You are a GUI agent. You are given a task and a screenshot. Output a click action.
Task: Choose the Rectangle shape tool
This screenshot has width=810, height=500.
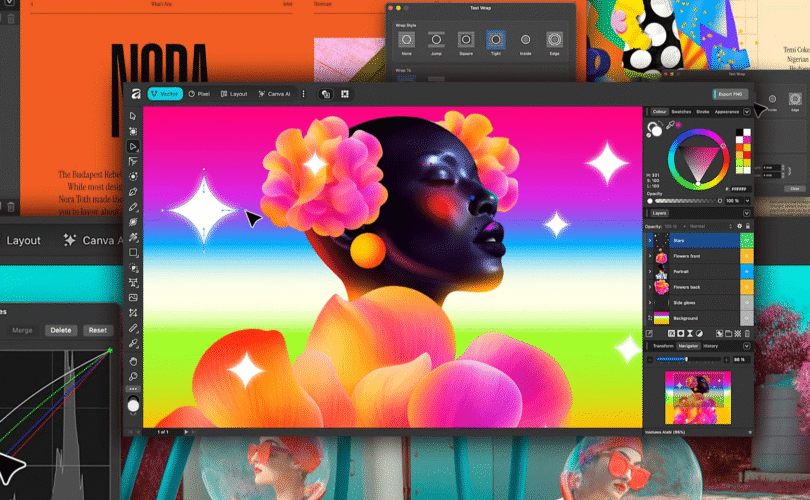pyautogui.click(x=133, y=253)
